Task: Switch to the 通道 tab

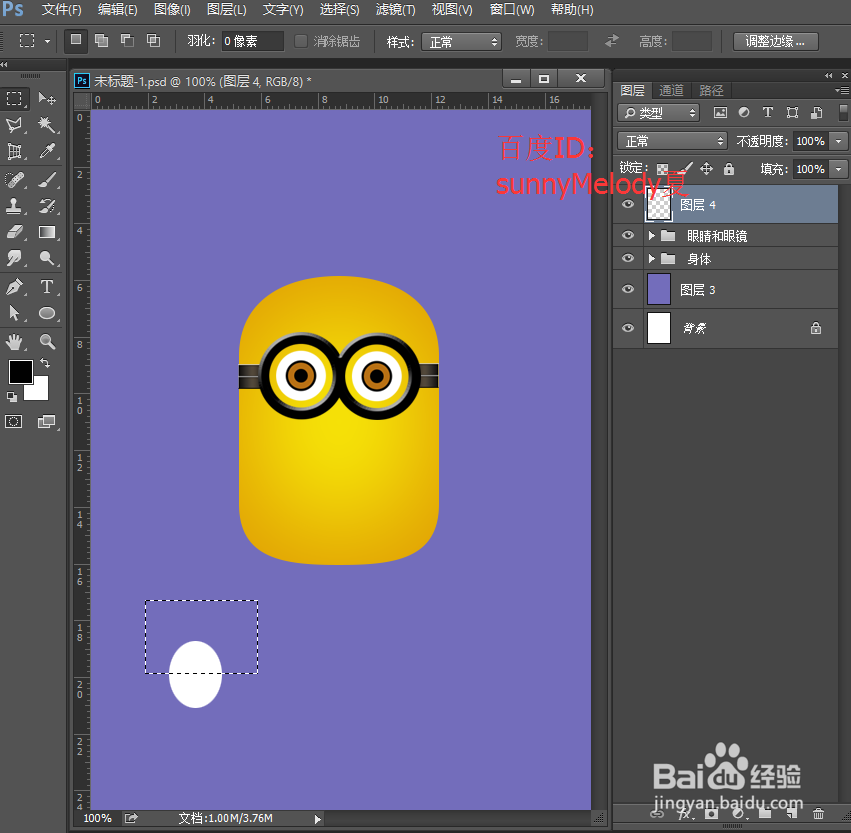Action: click(x=671, y=90)
